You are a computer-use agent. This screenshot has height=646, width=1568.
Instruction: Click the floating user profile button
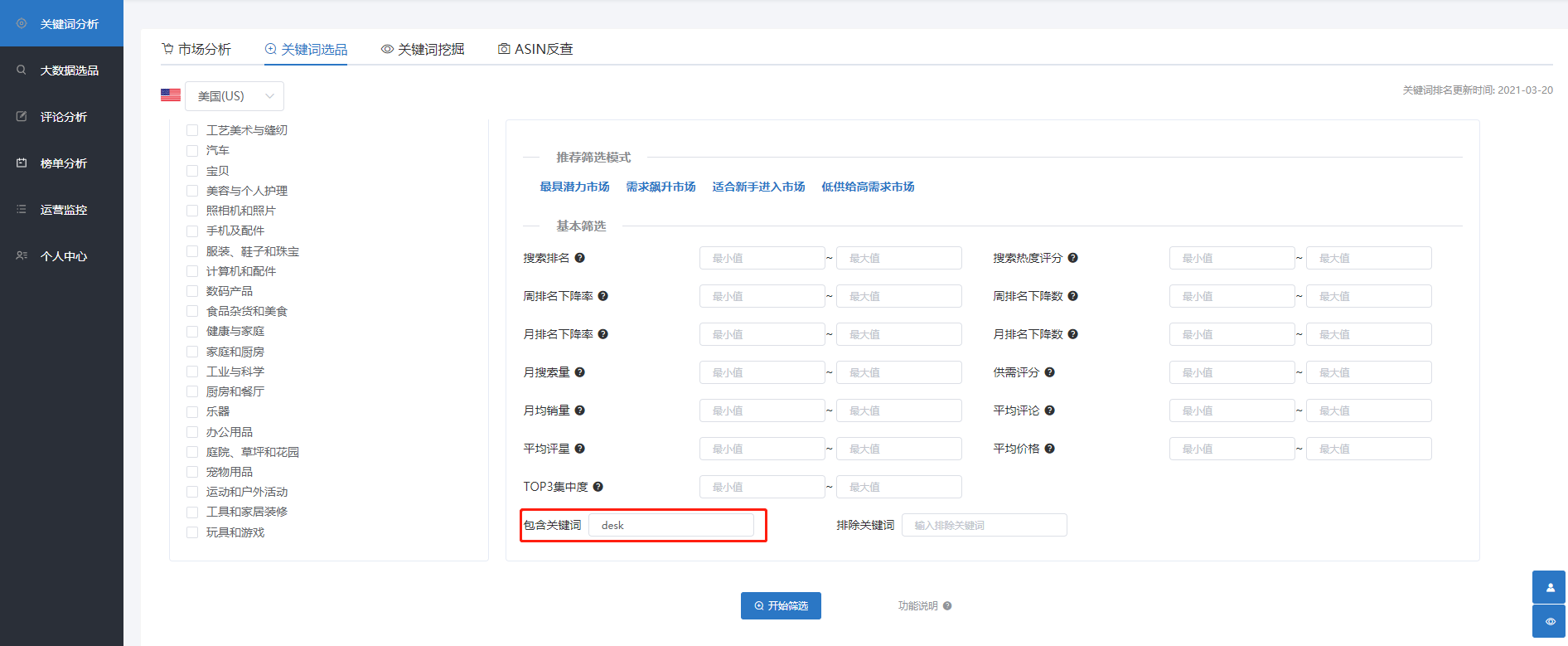click(x=1549, y=587)
